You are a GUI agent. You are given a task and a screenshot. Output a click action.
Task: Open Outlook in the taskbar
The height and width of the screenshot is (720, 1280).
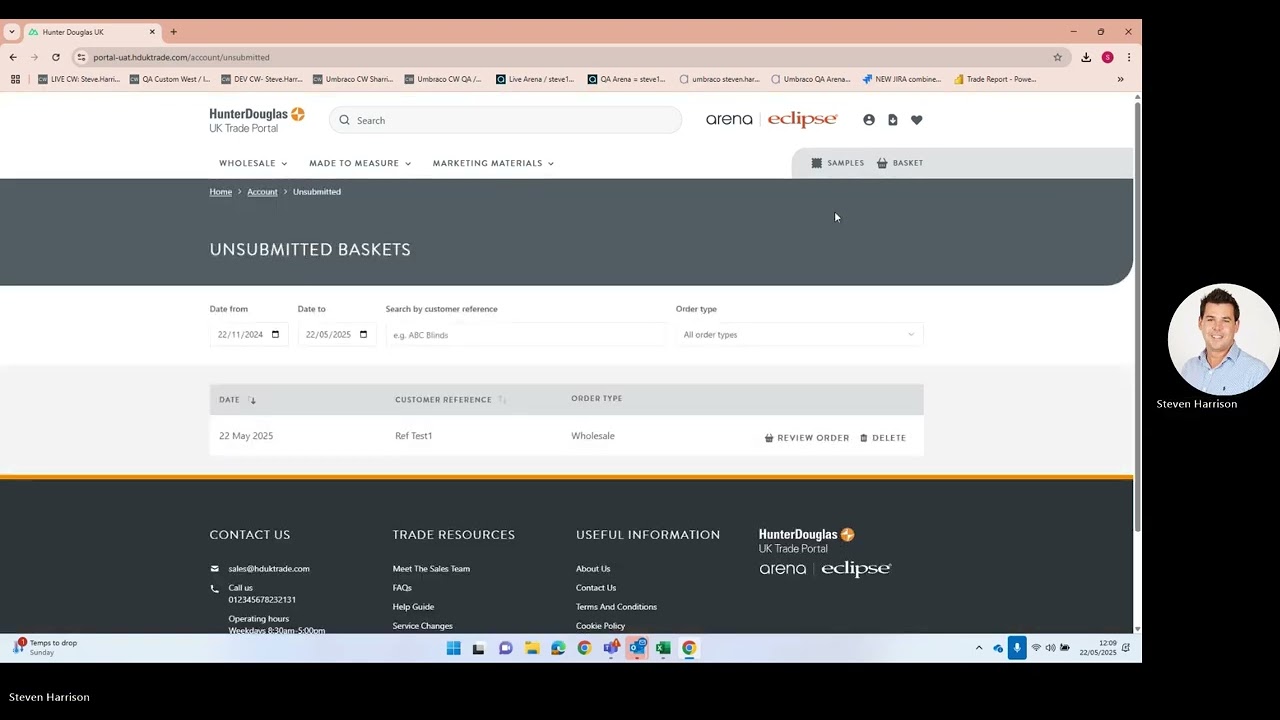(x=637, y=648)
